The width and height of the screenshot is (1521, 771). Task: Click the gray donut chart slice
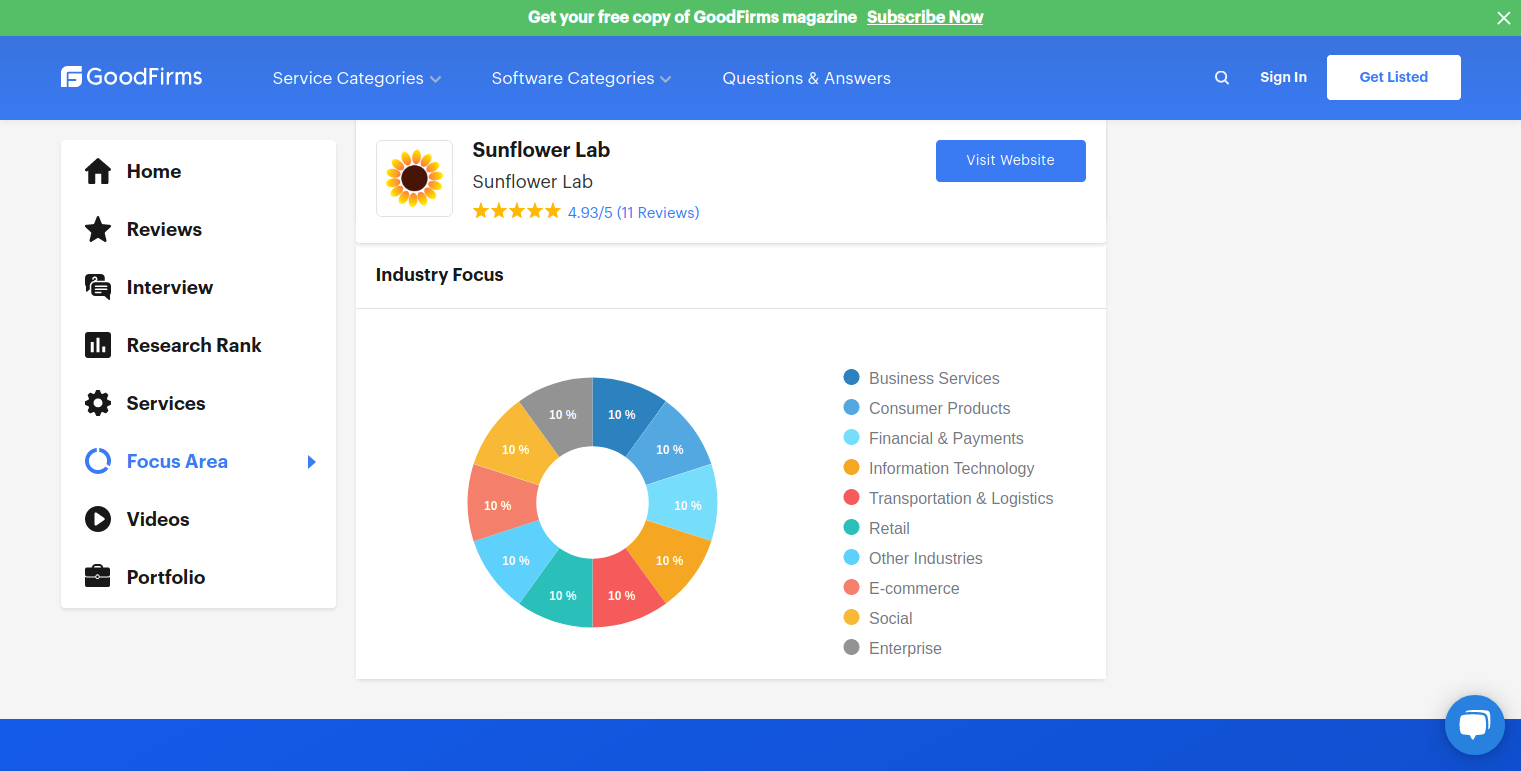click(562, 413)
